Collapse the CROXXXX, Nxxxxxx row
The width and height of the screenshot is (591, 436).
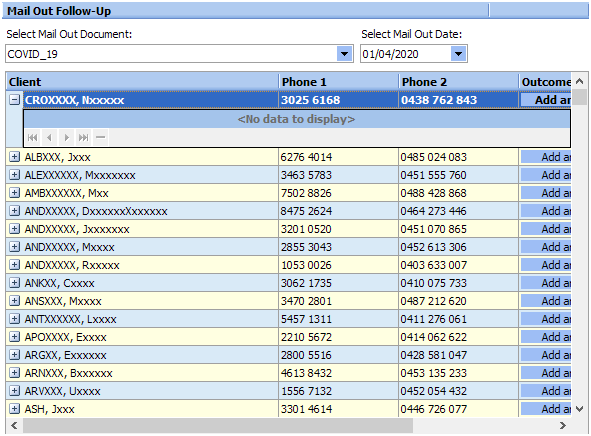(x=14, y=100)
